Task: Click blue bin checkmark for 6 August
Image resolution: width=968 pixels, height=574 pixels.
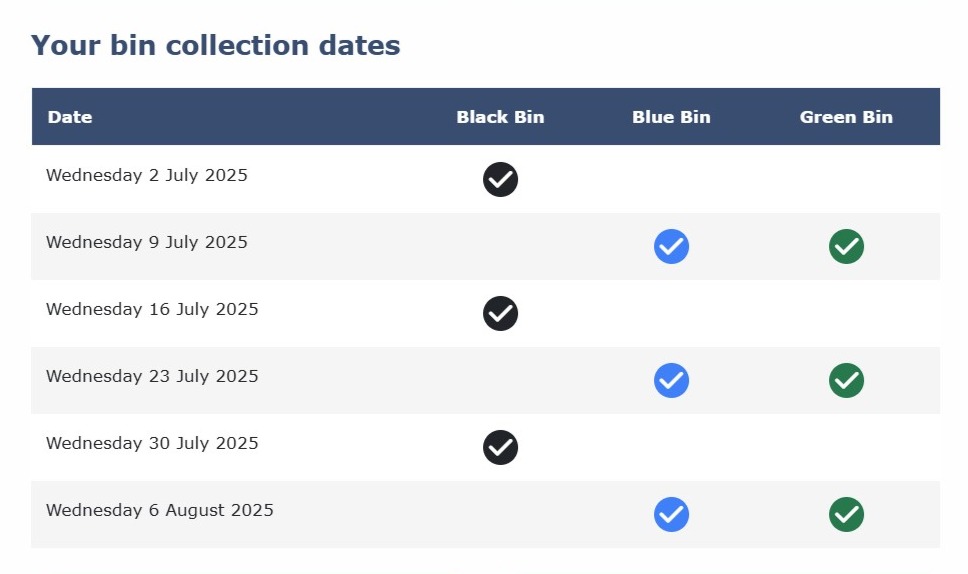Action: [671, 514]
